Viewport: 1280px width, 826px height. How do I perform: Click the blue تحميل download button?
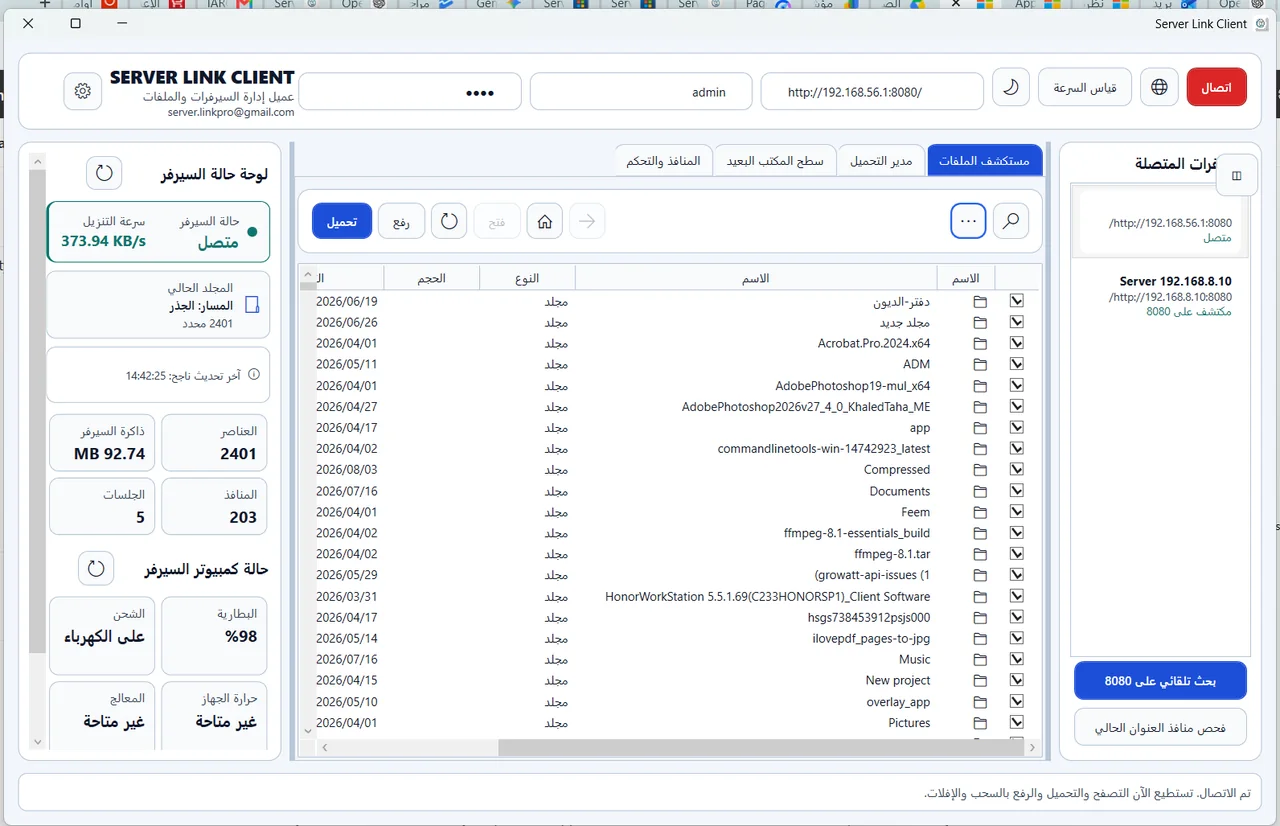342,221
